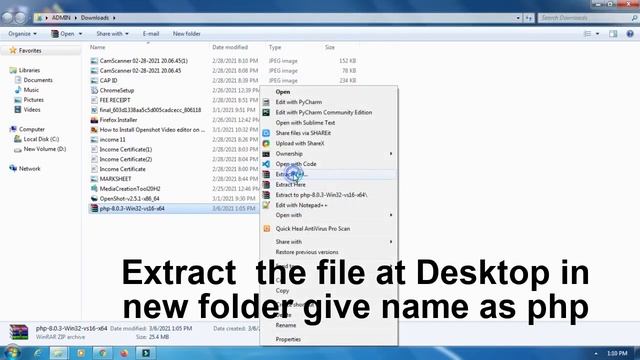
Task: Click the ChromeSetup file icon
Action: click(x=94, y=90)
